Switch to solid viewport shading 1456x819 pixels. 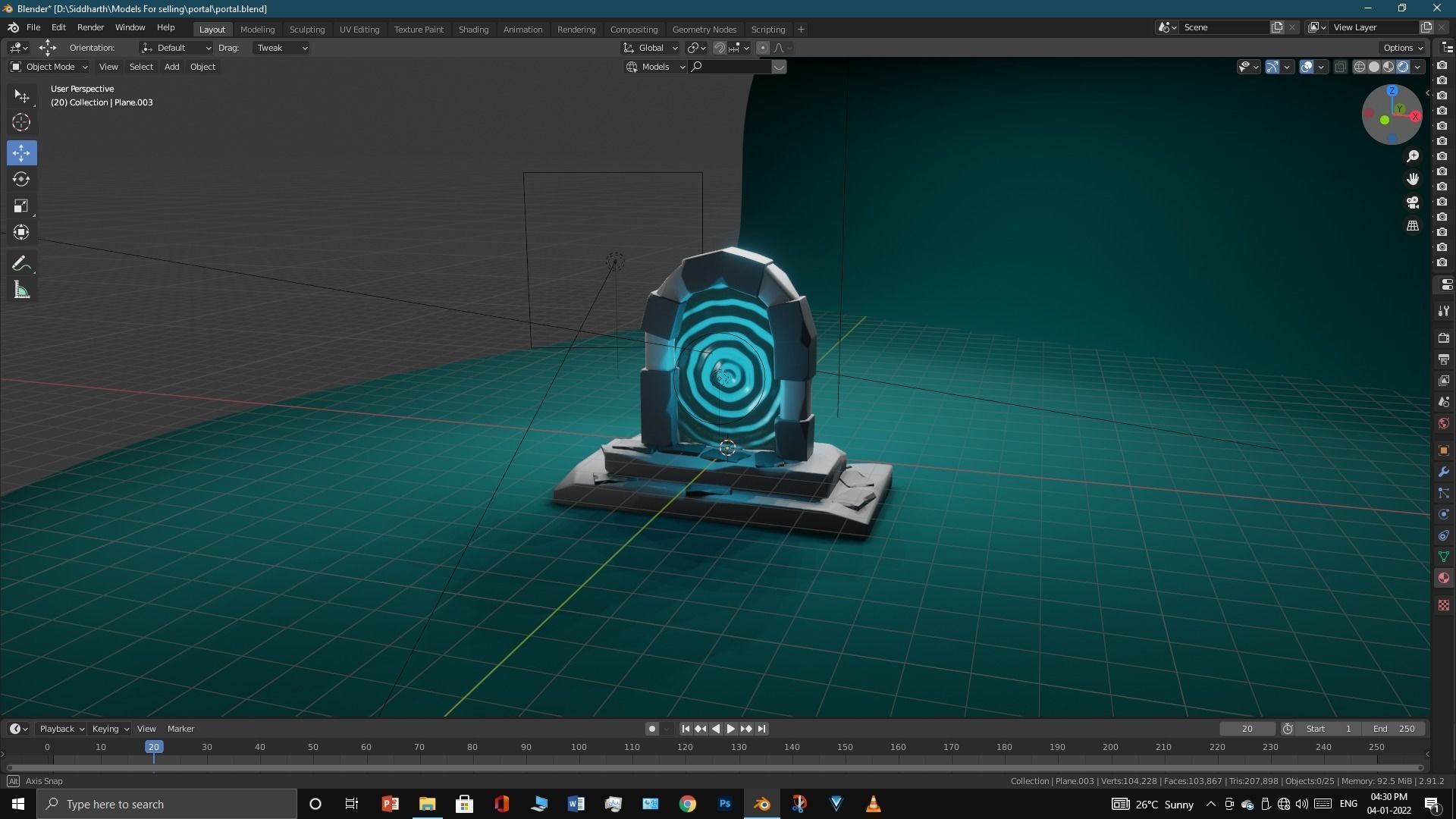click(x=1374, y=67)
